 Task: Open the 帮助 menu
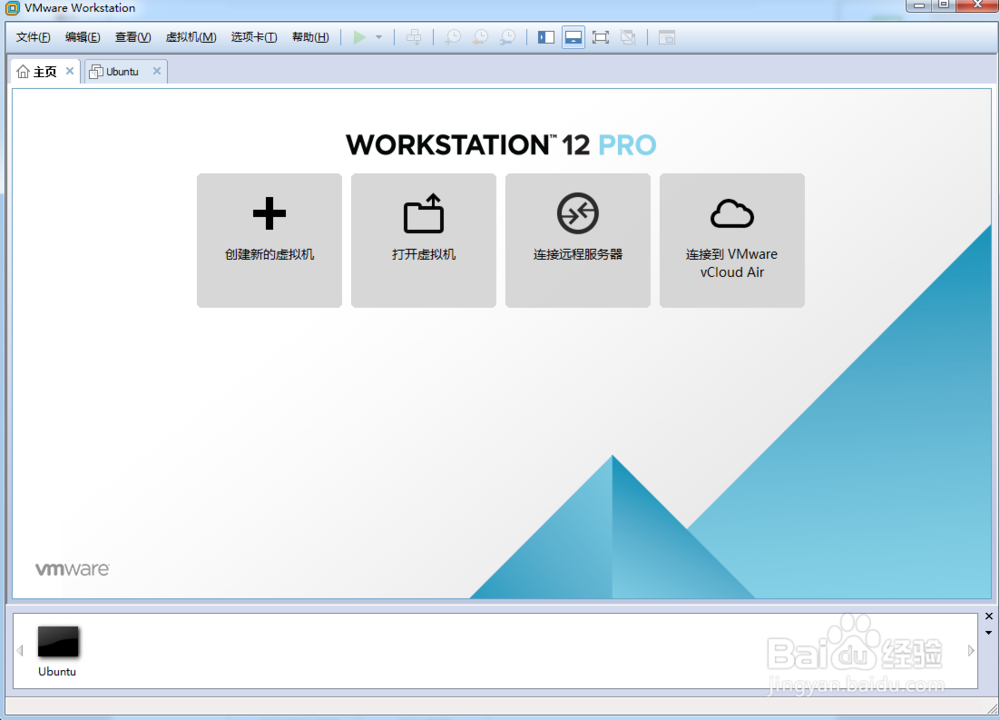pos(310,36)
